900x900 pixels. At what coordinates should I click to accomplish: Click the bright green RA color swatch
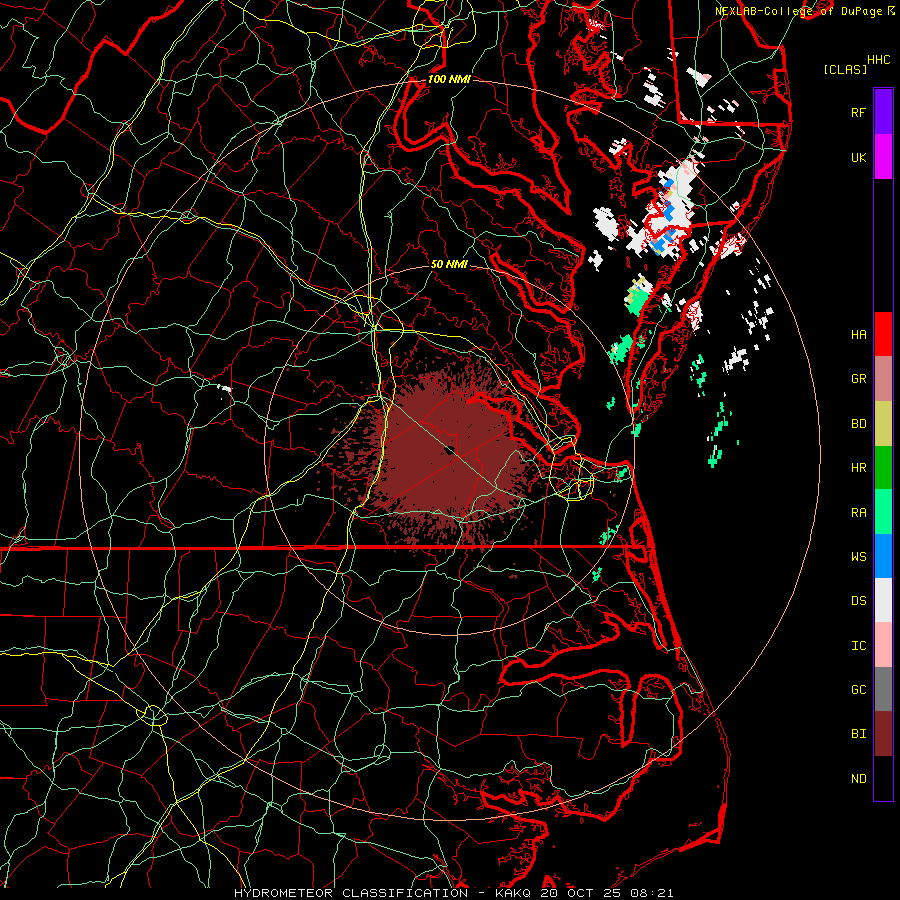883,512
